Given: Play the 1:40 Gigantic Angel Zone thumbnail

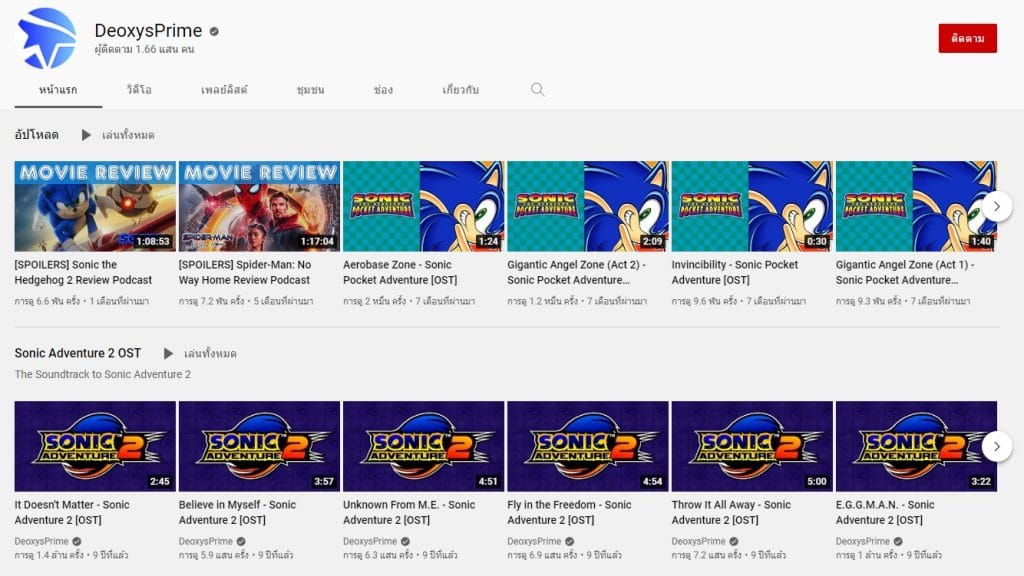Looking at the screenshot, I should click(x=916, y=206).
